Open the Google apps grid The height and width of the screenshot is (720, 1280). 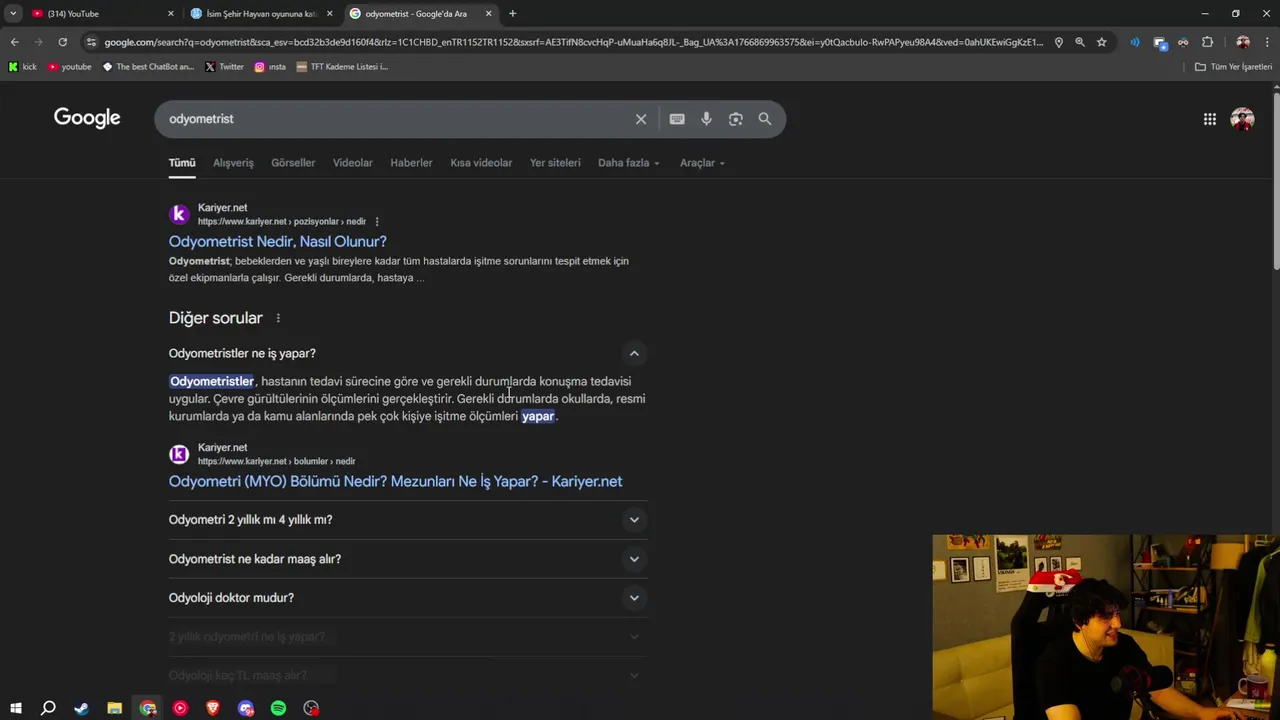tap(1210, 119)
